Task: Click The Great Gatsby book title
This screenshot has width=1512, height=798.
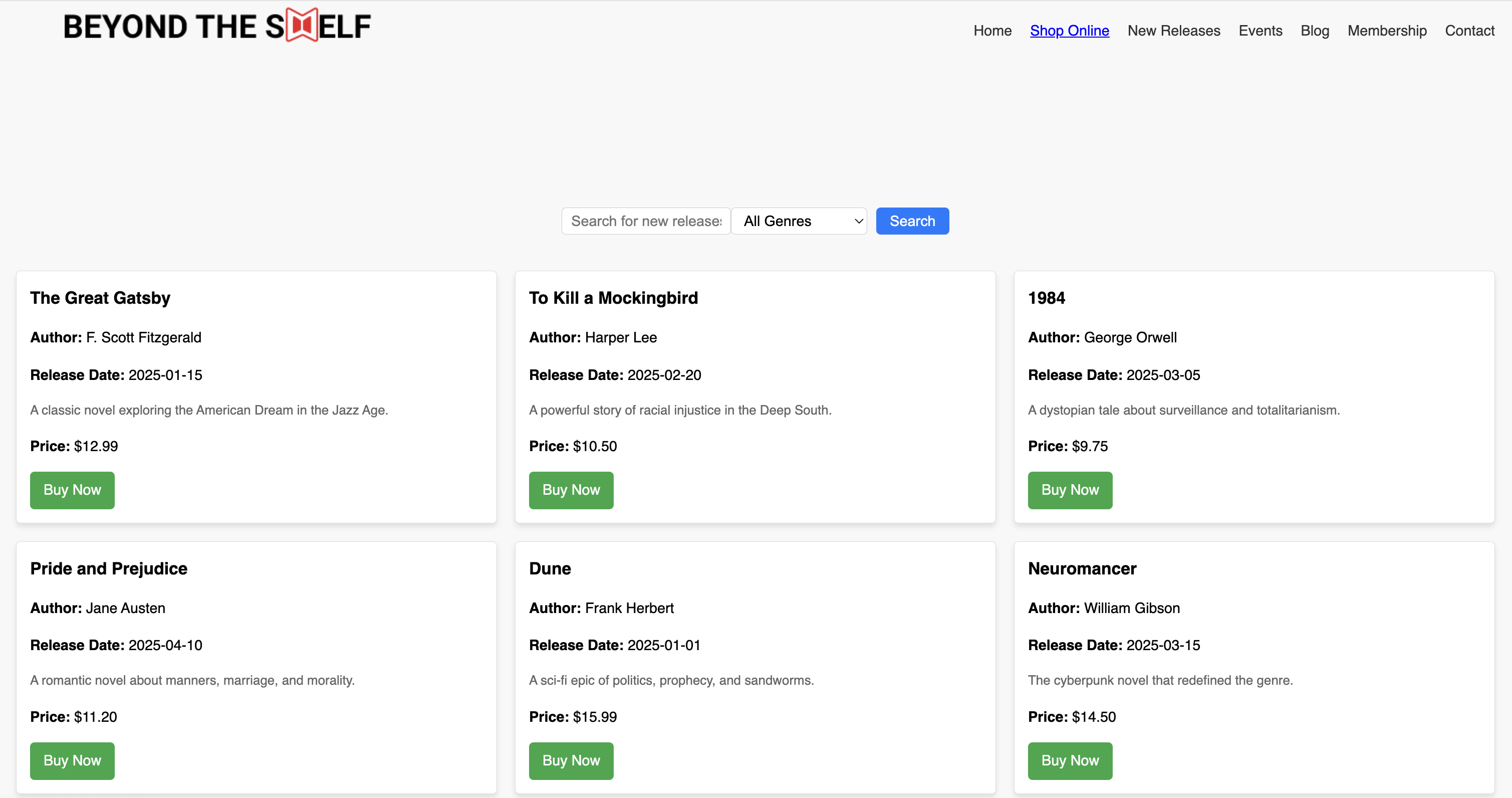Action: [100, 298]
